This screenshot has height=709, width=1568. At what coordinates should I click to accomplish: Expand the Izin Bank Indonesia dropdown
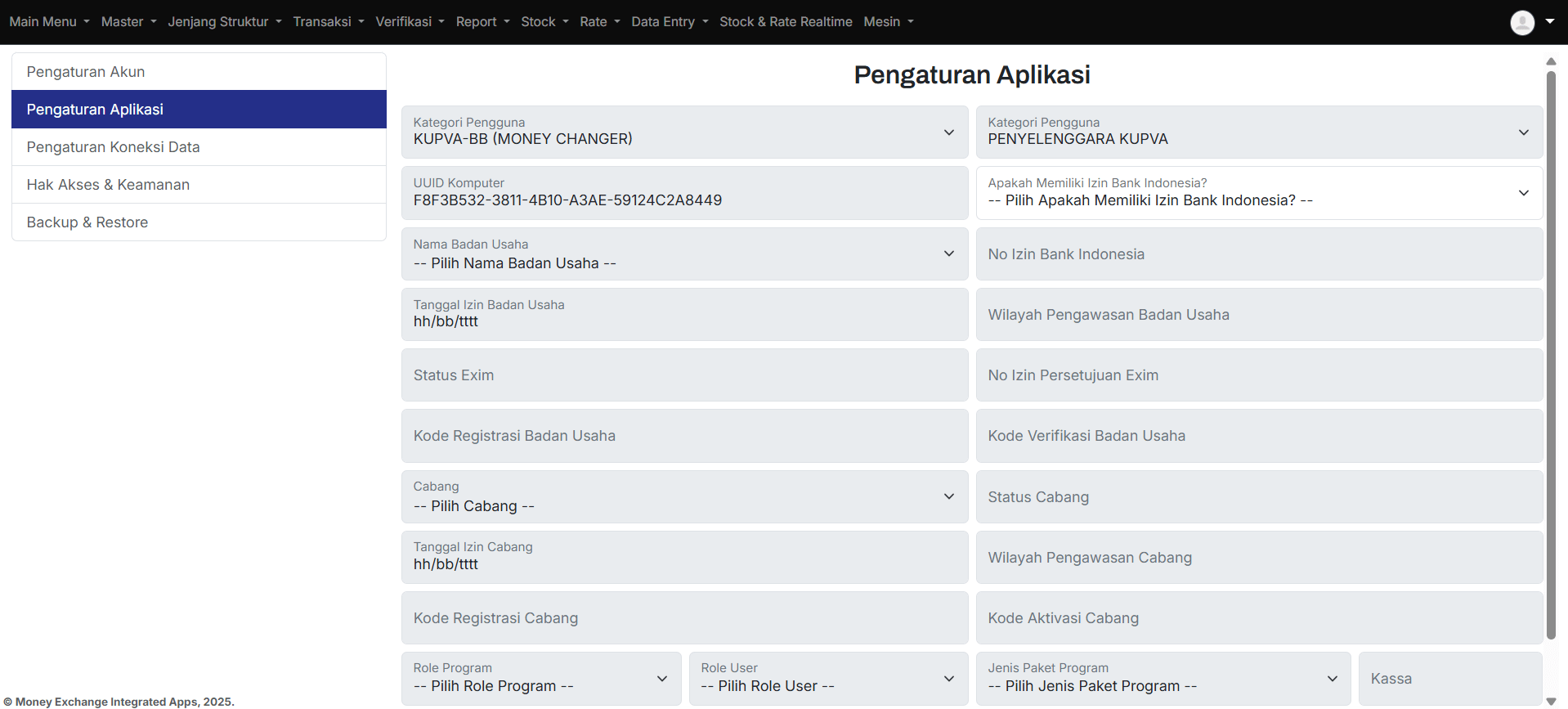(1258, 193)
